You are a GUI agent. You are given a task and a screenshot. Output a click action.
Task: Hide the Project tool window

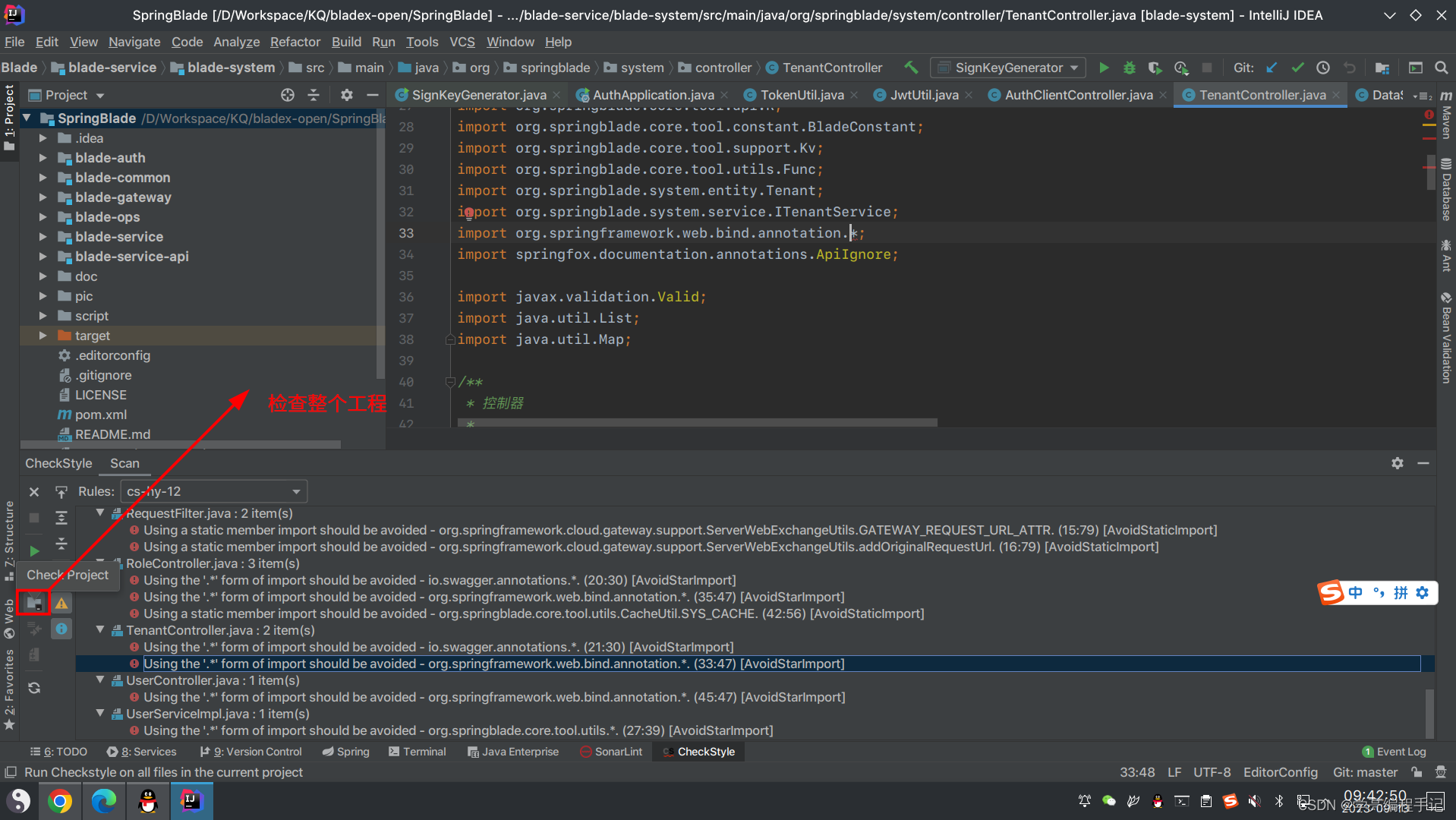click(372, 95)
